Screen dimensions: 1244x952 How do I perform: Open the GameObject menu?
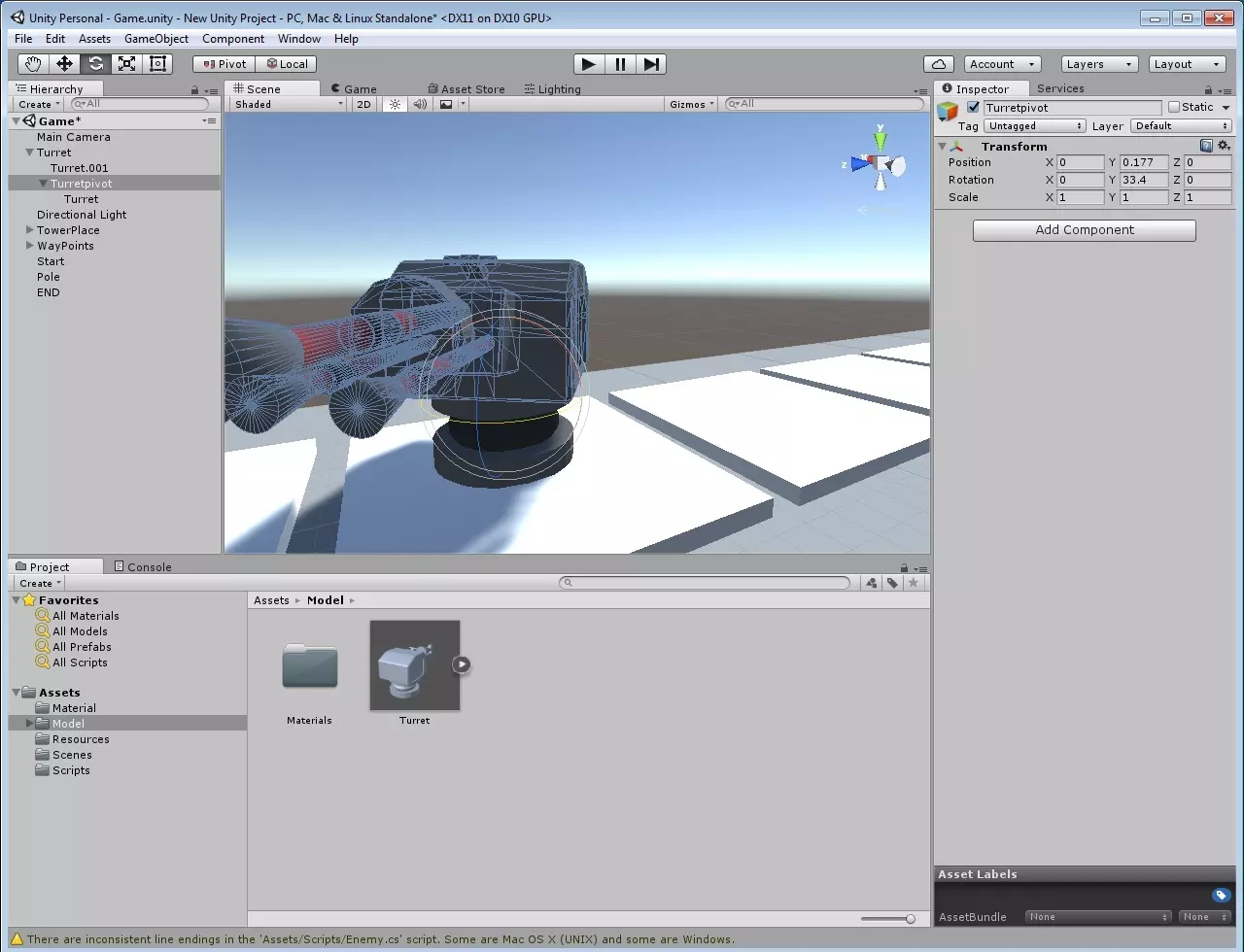[x=155, y=39]
